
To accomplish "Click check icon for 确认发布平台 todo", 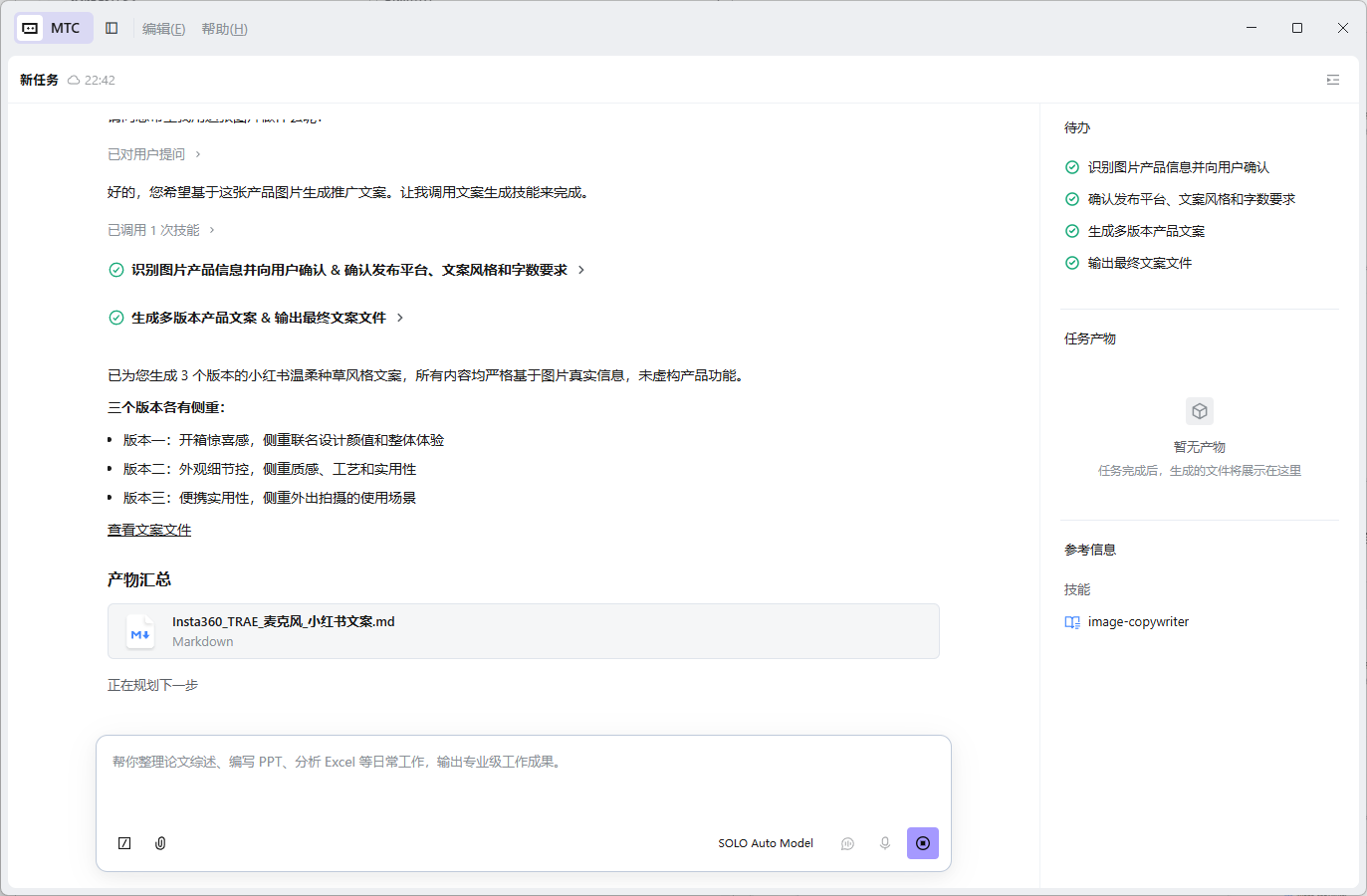I will coord(1072,199).
